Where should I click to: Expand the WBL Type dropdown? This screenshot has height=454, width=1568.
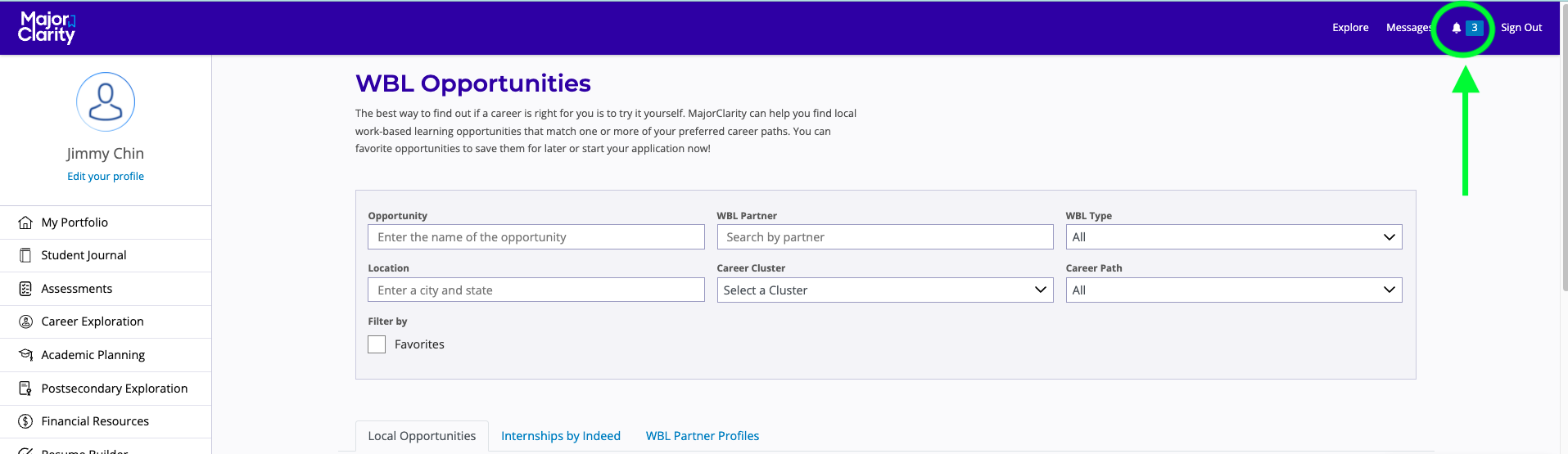click(x=1233, y=237)
